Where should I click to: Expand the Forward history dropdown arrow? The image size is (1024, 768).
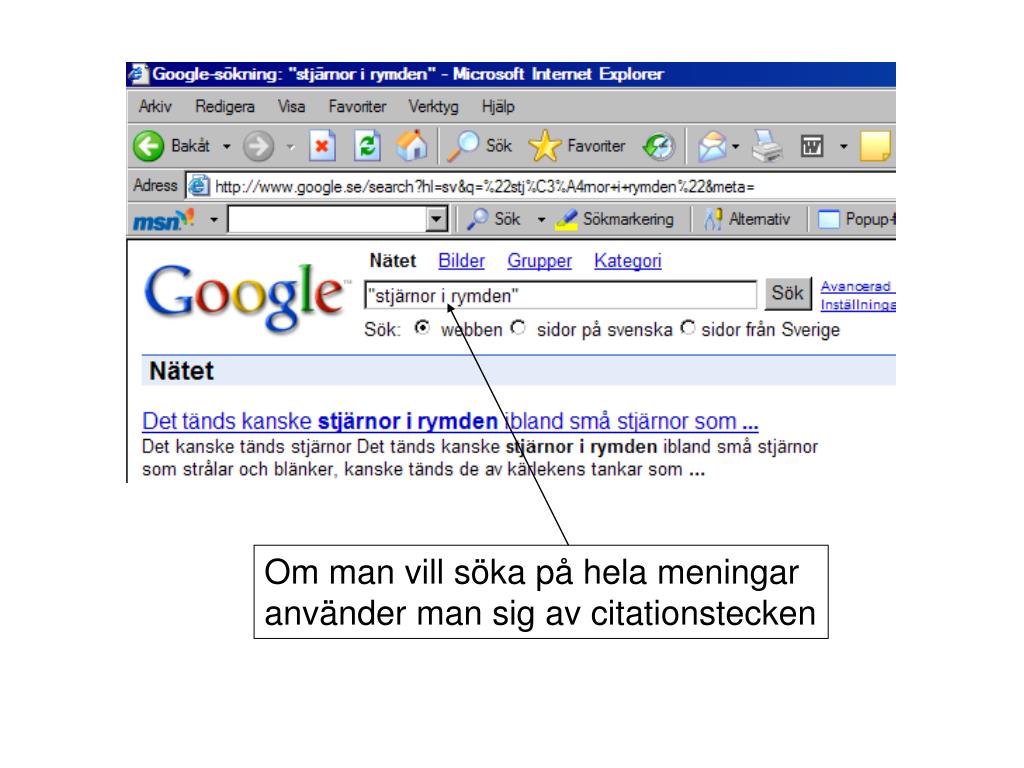(x=291, y=146)
